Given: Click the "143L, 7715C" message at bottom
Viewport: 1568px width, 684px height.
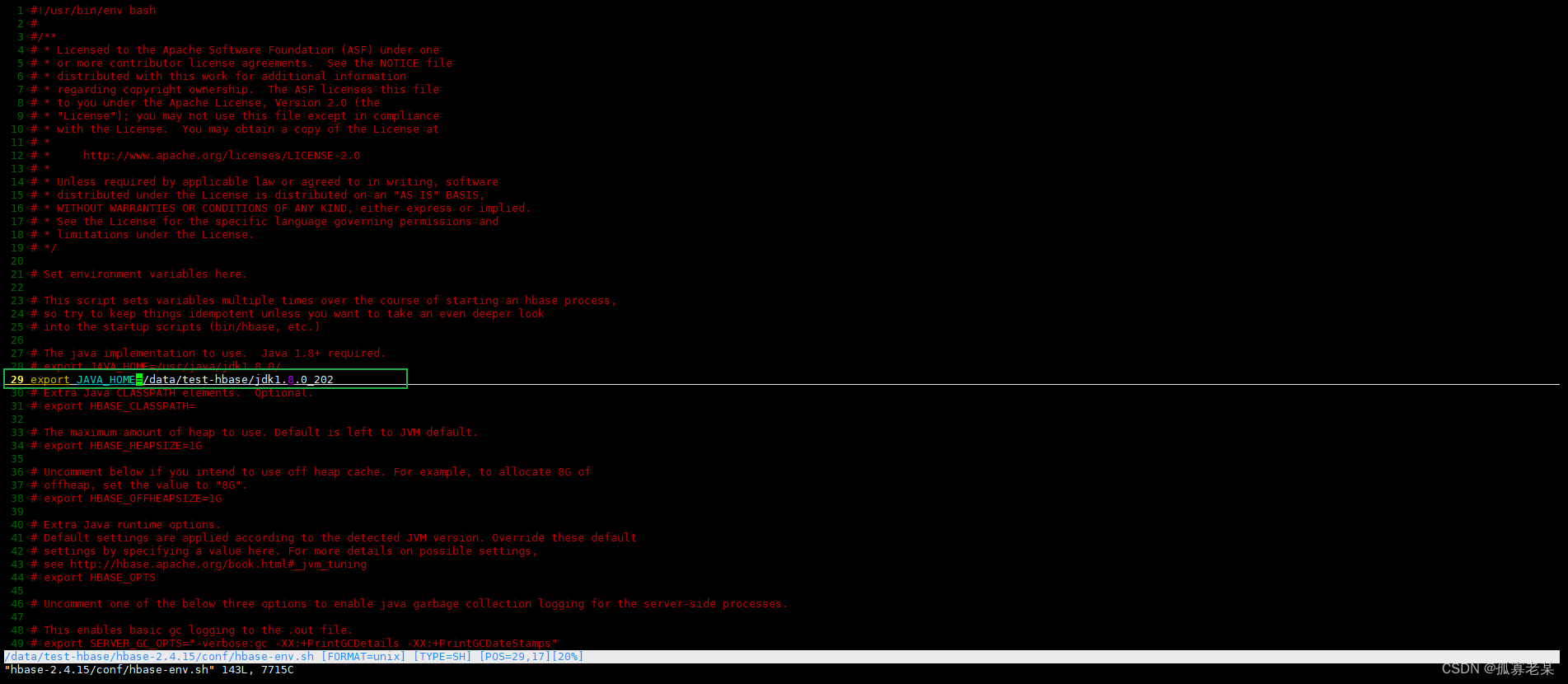Looking at the screenshot, I should pos(258,669).
